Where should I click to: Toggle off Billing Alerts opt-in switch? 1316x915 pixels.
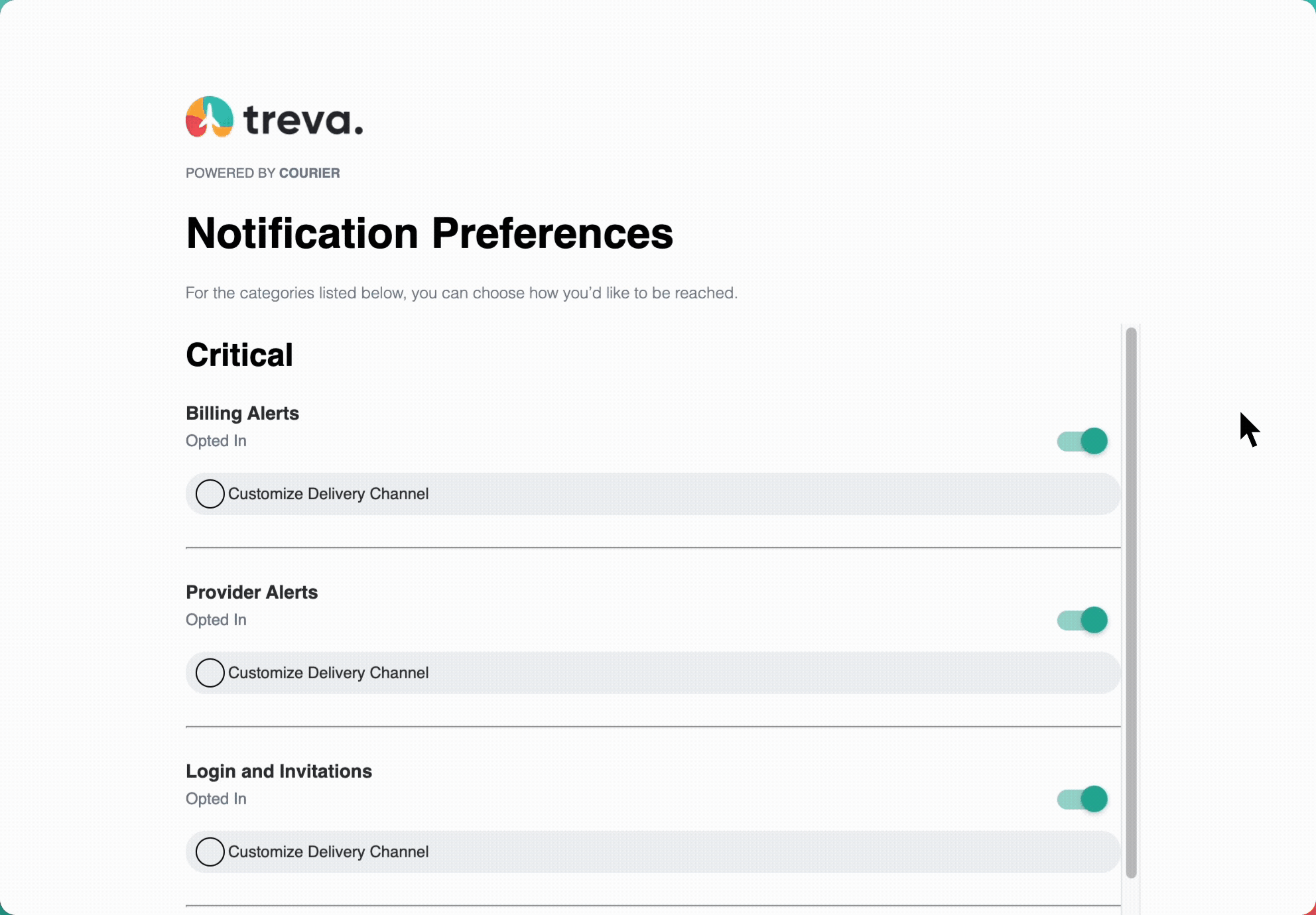tap(1082, 441)
